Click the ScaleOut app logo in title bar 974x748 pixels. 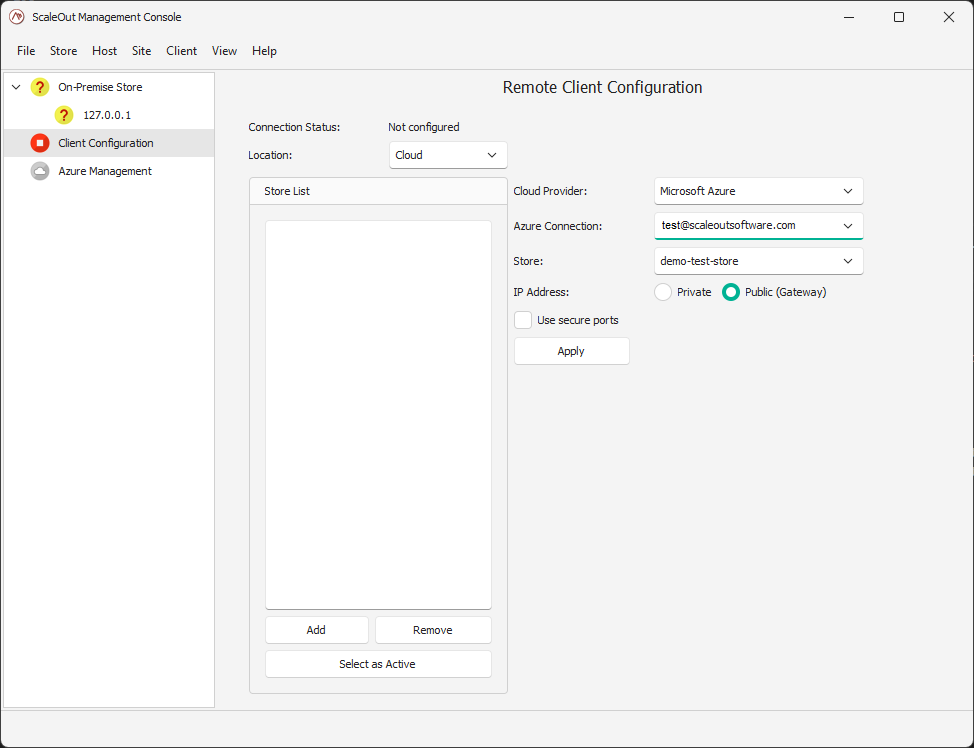coord(17,17)
